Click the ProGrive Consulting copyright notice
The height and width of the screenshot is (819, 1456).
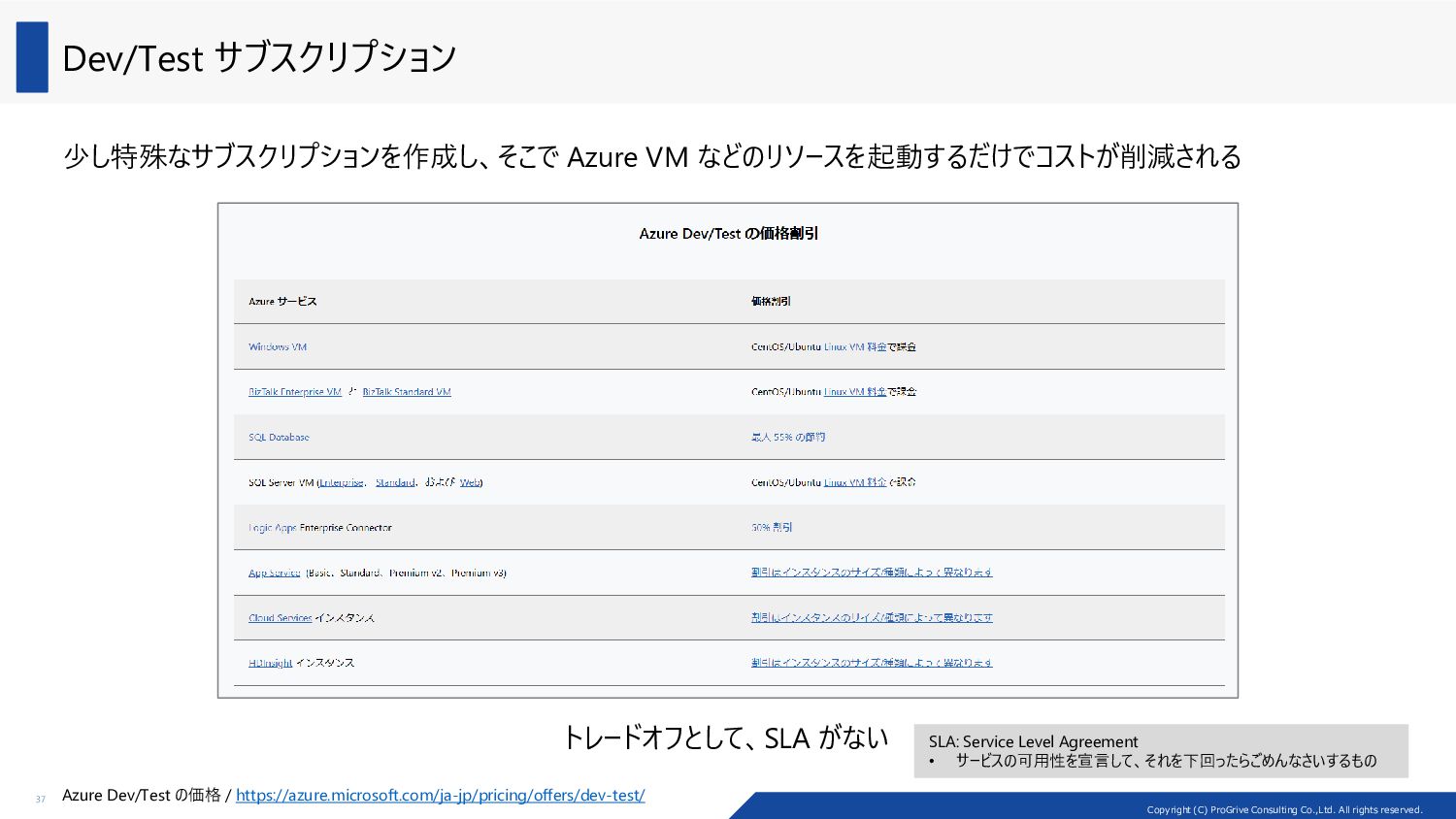pyautogui.click(x=1284, y=809)
